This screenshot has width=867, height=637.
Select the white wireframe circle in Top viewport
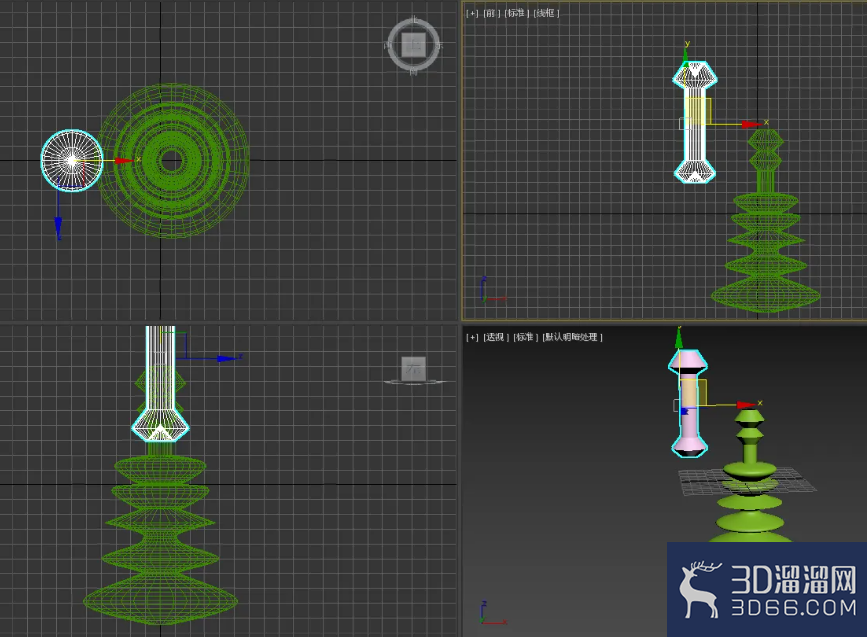click(72, 161)
